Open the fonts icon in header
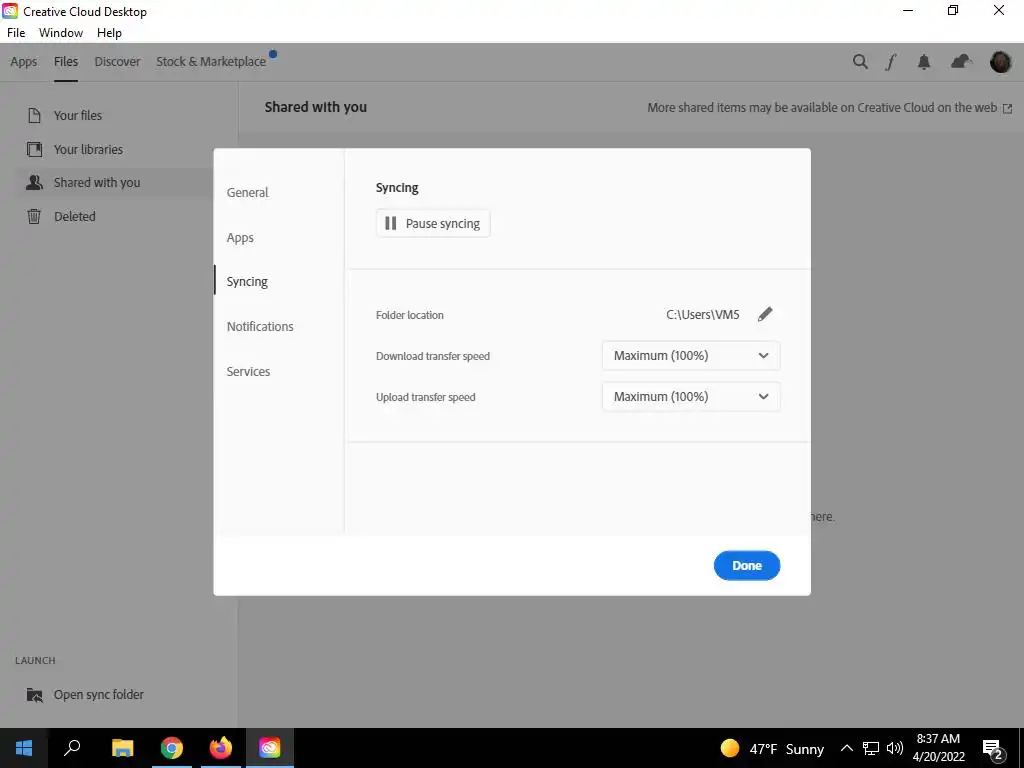 point(891,62)
